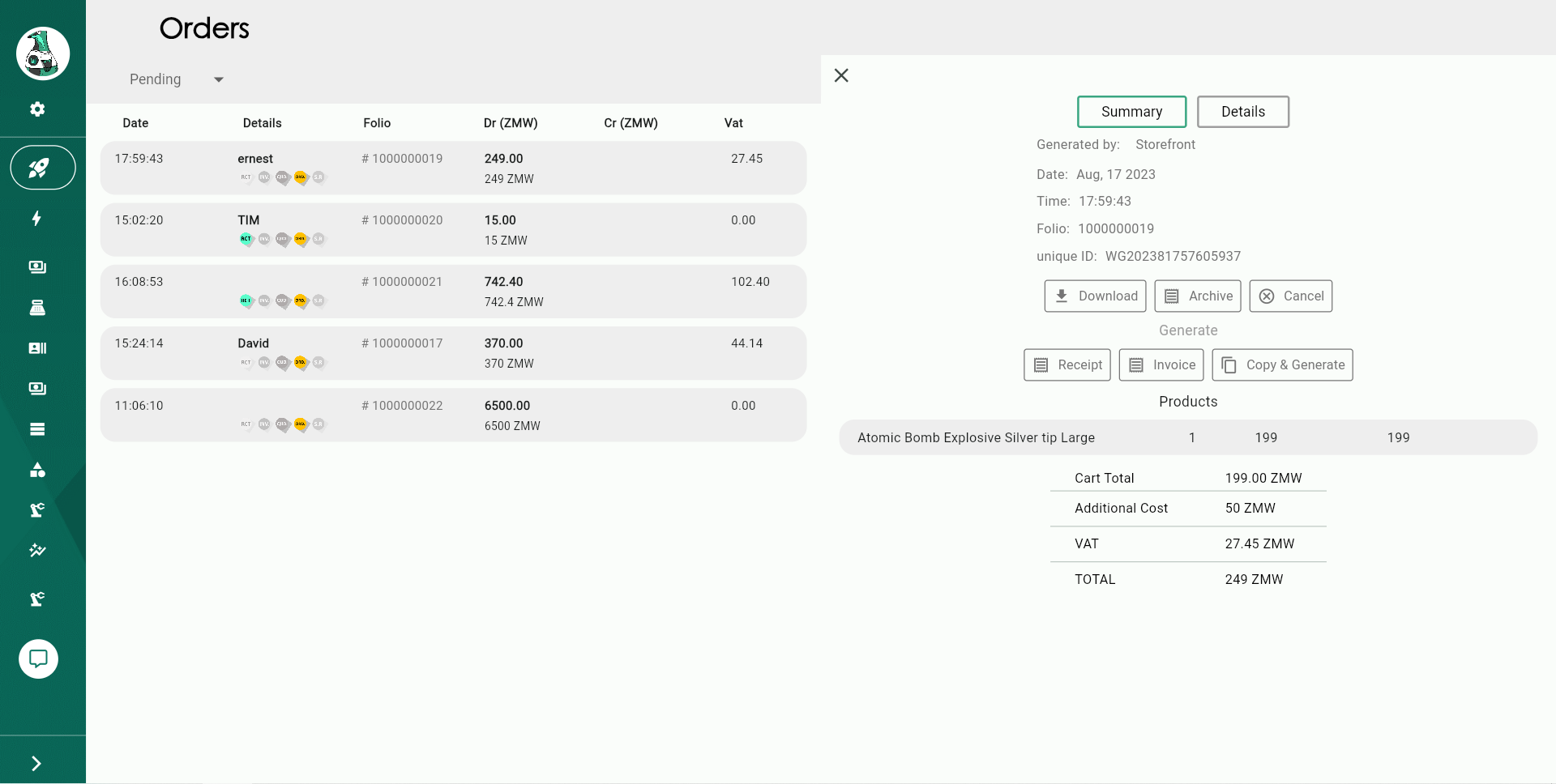The image size is (1556, 784).
Task: Select the Summary tab
Action: tap(1131, 112)
